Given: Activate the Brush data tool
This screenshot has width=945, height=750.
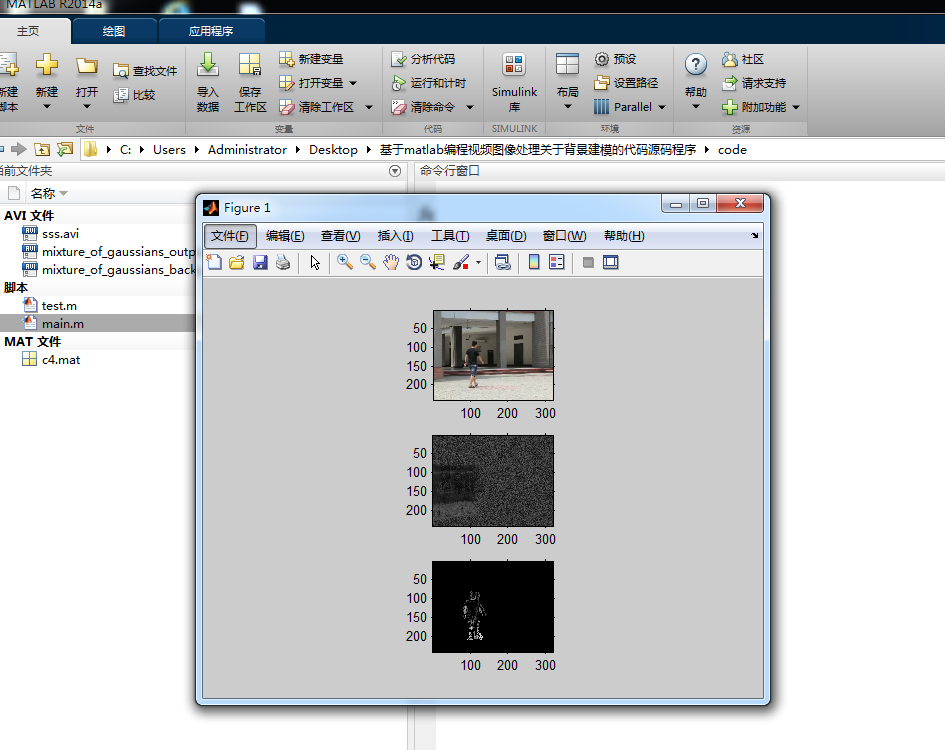Looking at the screenshot, I should 461,262.
